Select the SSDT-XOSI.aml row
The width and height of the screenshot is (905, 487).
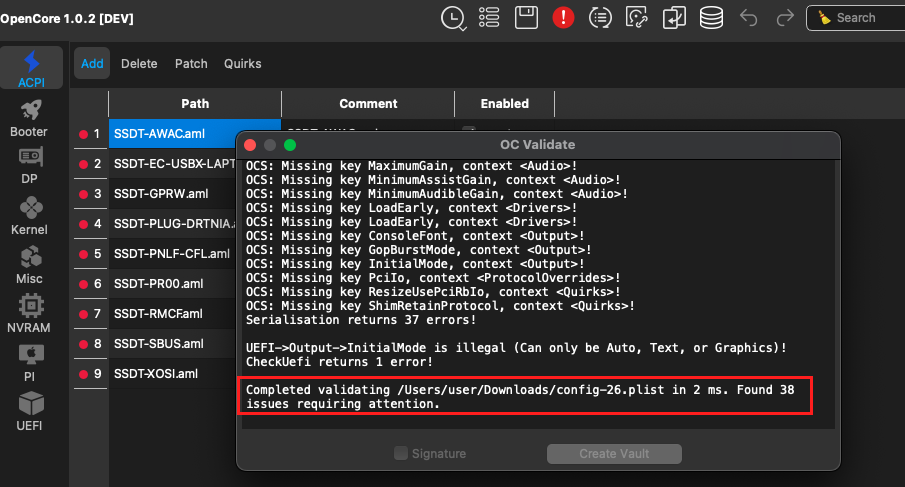click(x=173, y=374)
